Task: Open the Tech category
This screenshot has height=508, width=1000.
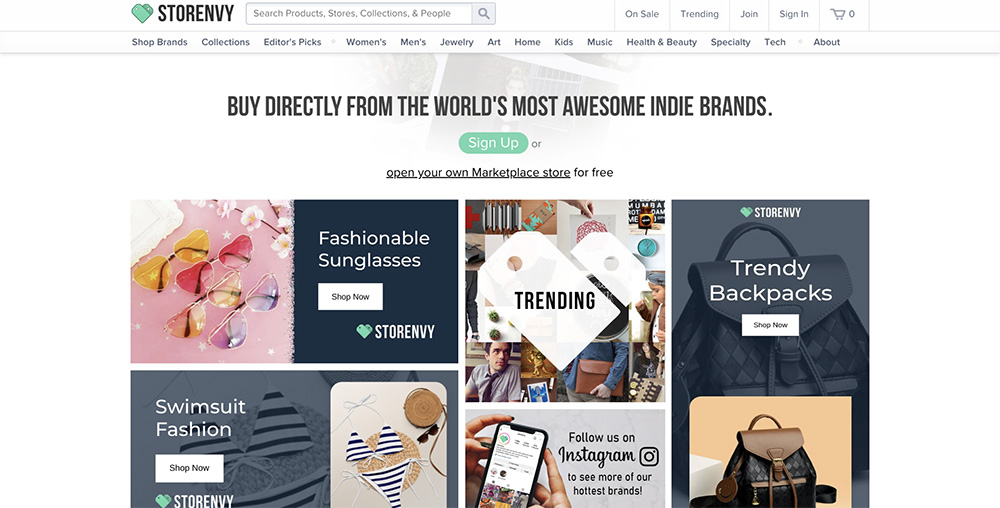Action: 775,42
